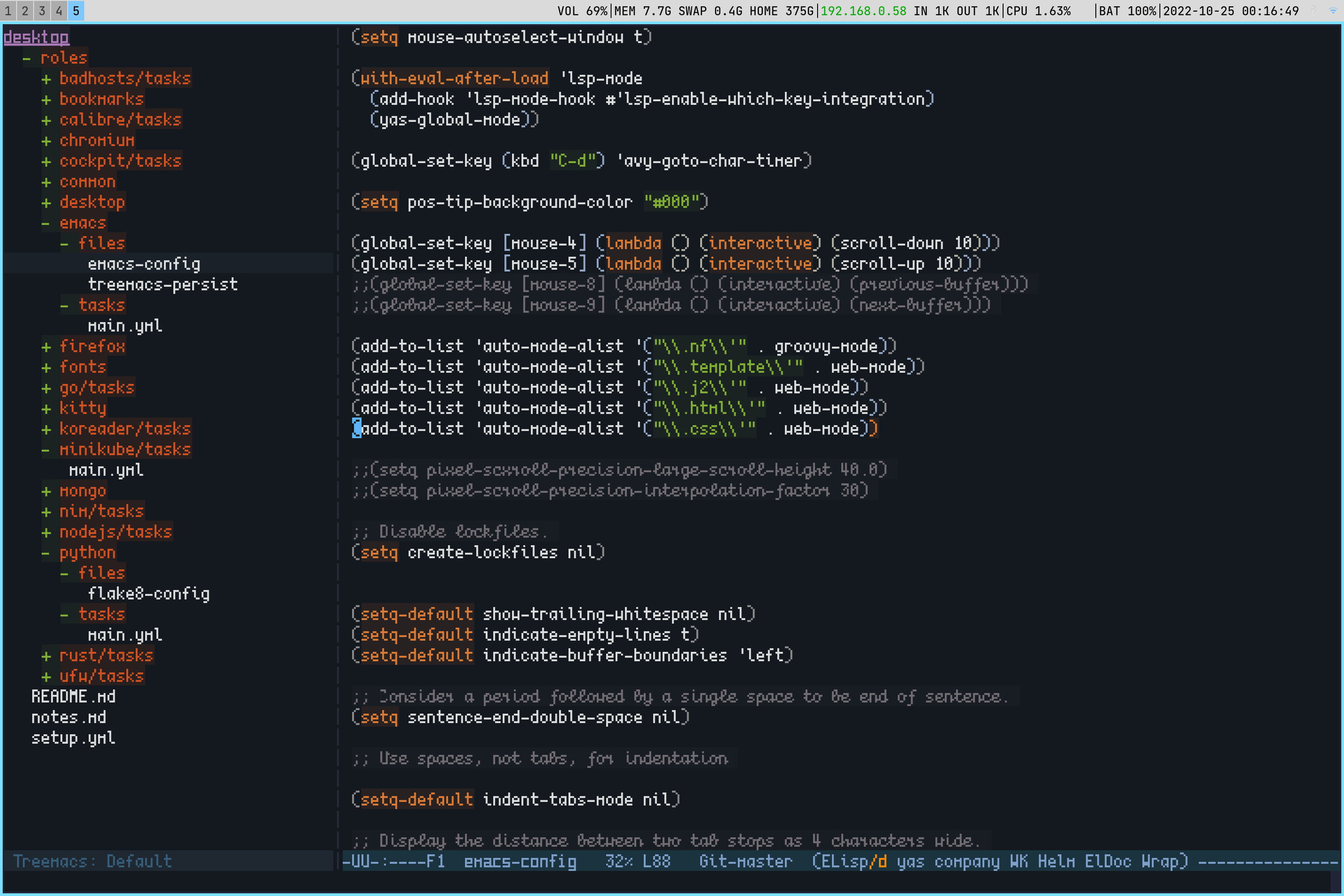The height and width of the screenshot is (896, 1344).
Task: Switch to workspace 3
Action: click(x=42, y=11)
